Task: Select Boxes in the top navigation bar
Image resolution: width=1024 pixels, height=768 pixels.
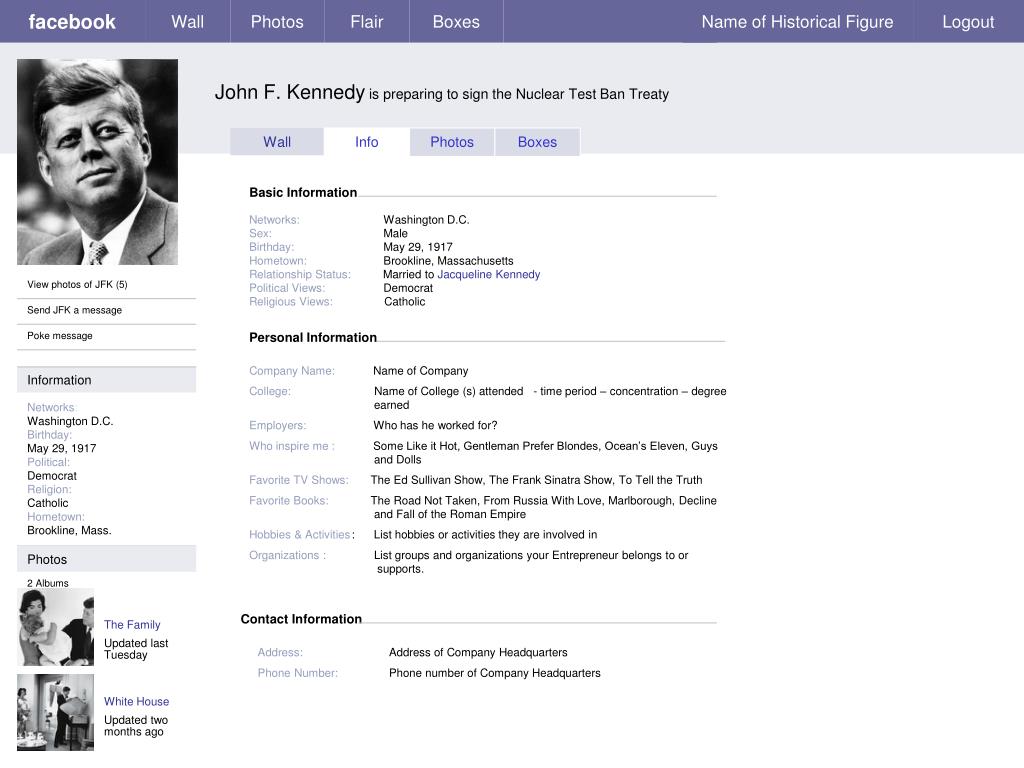Action: tap(456, 22)
